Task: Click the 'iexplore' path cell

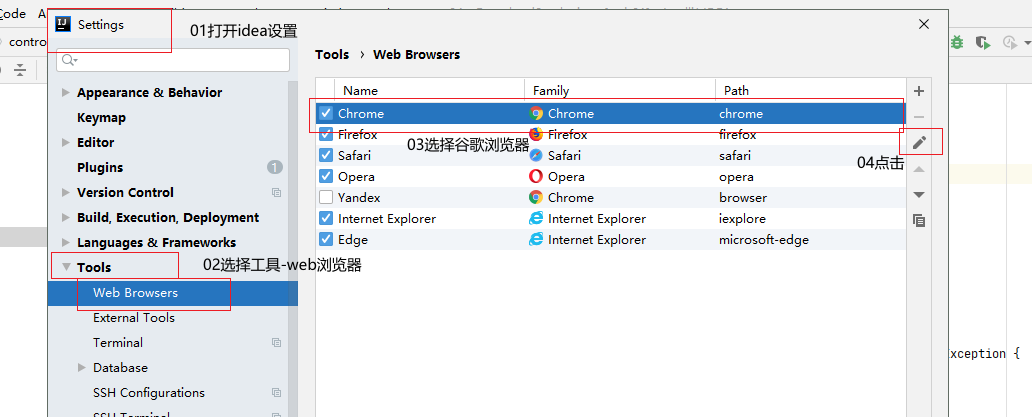Action: 742,218
